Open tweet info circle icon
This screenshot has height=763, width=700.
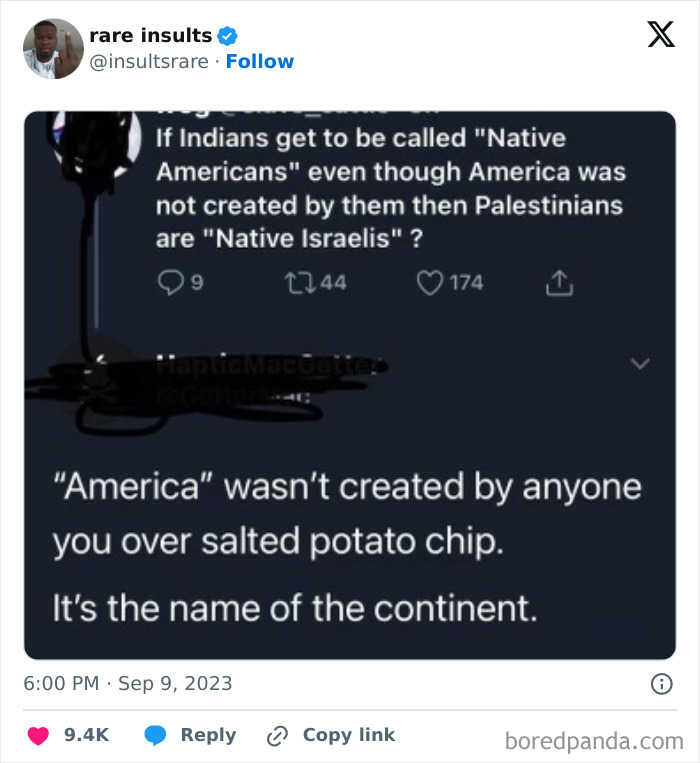(x=661, y=684)
